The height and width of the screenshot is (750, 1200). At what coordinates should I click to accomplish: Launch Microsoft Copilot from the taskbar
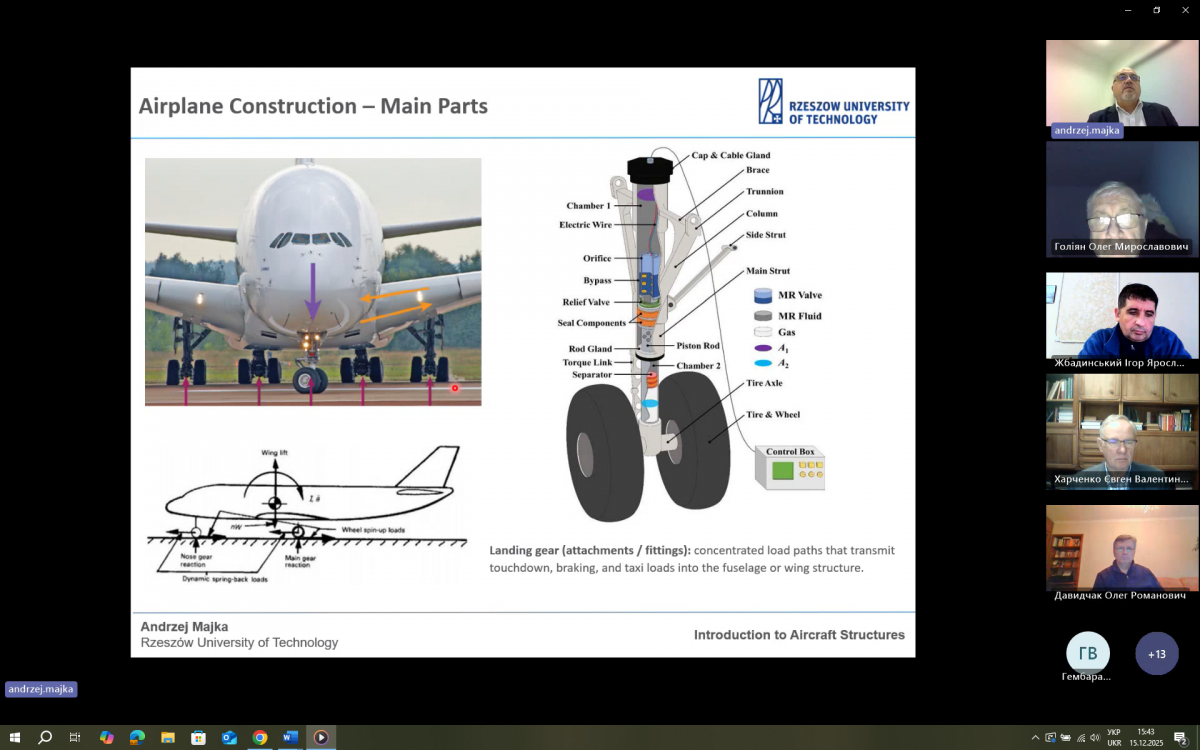tap(106, 738)
